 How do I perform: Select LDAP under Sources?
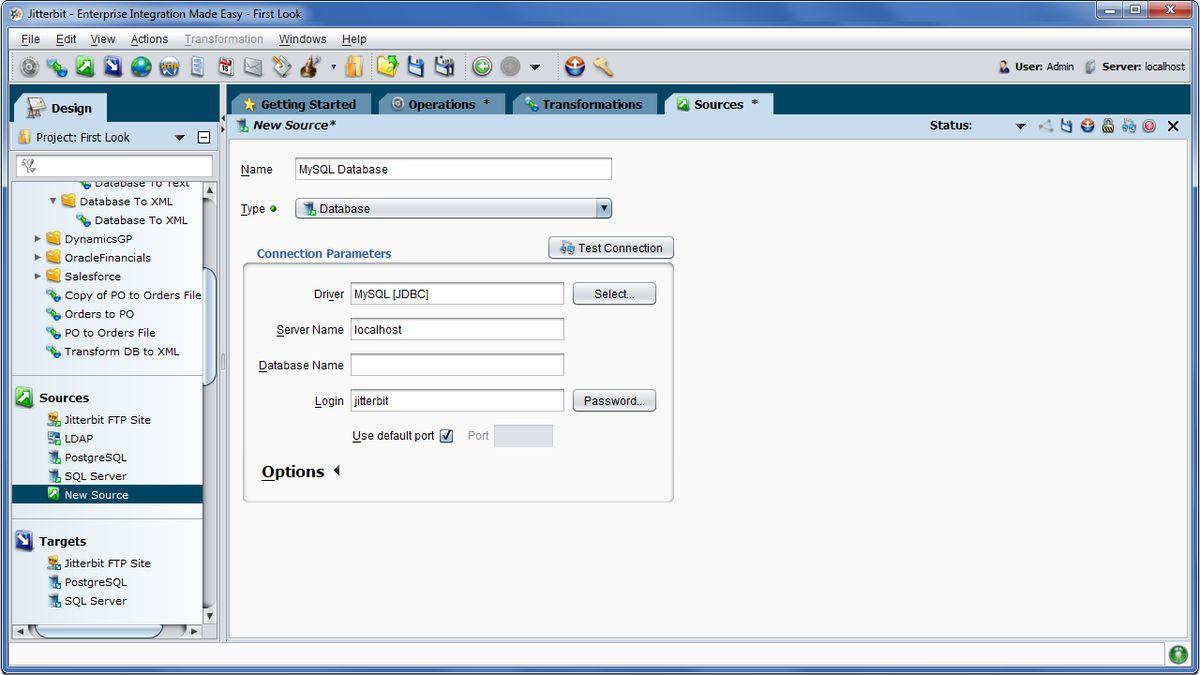[79, 438]
